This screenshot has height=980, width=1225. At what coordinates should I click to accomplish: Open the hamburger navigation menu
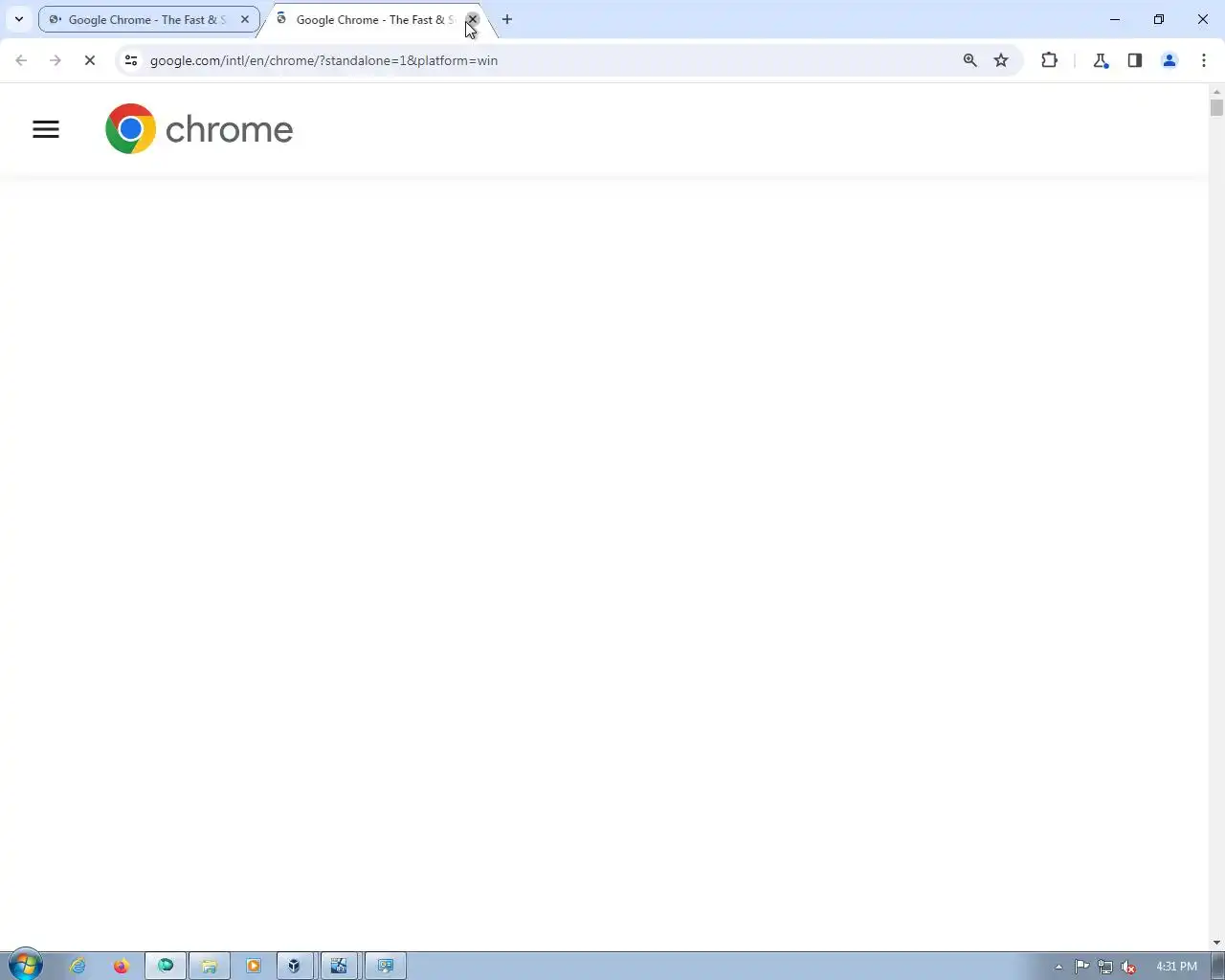[x=46, y=129]
